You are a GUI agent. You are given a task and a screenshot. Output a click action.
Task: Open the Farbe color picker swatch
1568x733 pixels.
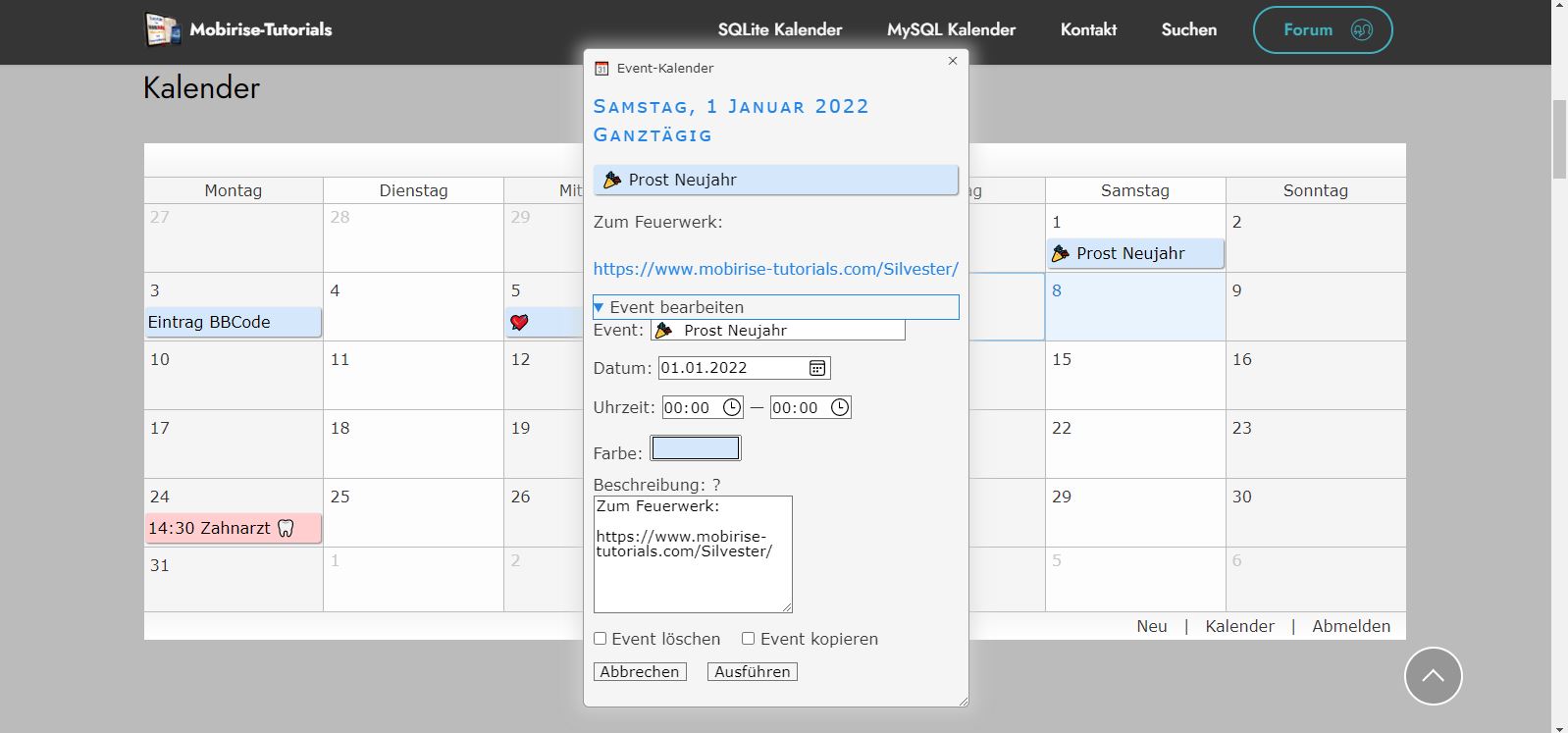pos(695,448)
